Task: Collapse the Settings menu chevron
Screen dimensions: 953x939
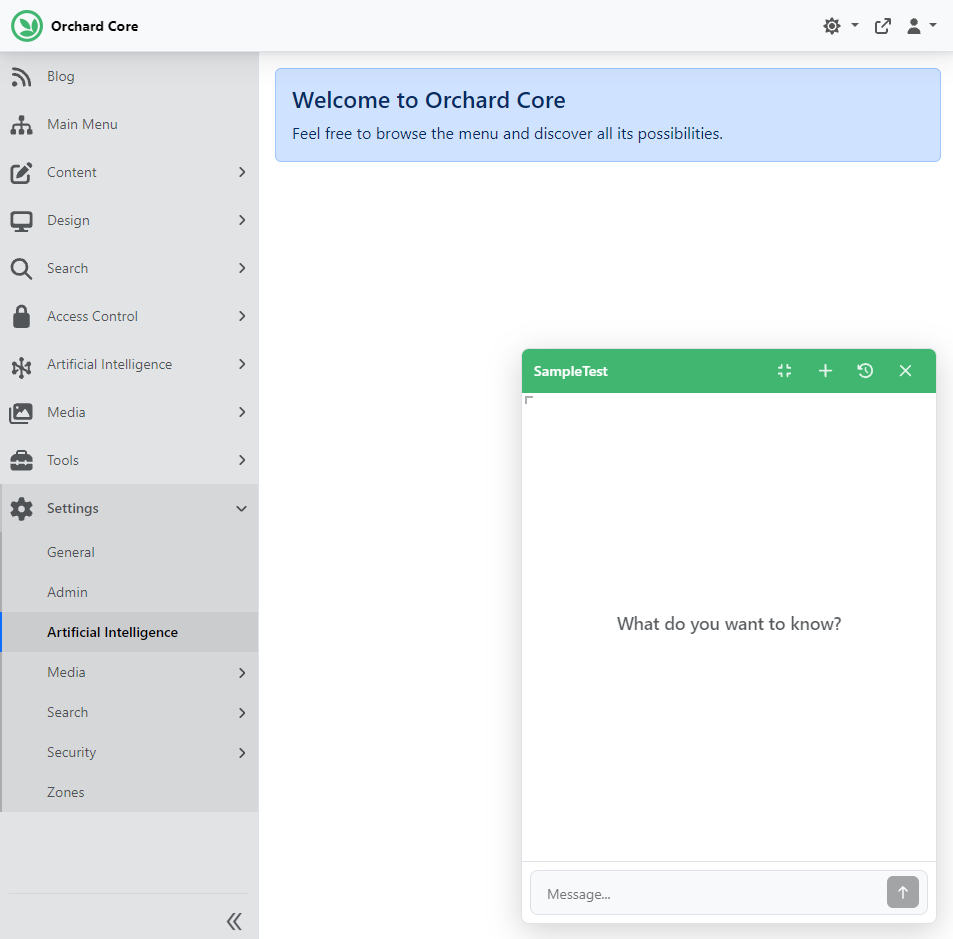Action: tap(241, 509)
